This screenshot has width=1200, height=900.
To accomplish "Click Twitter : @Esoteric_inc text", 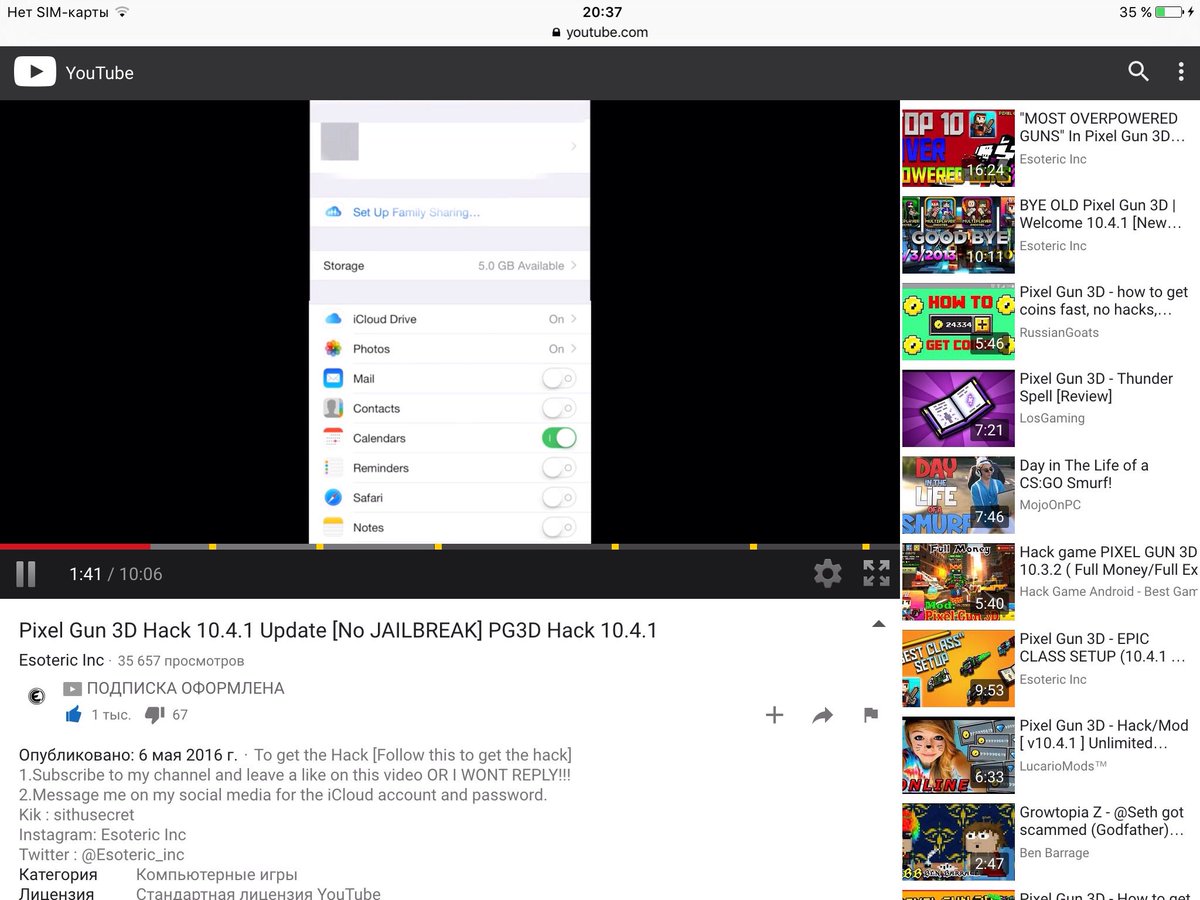I will [x=101, y=855].
